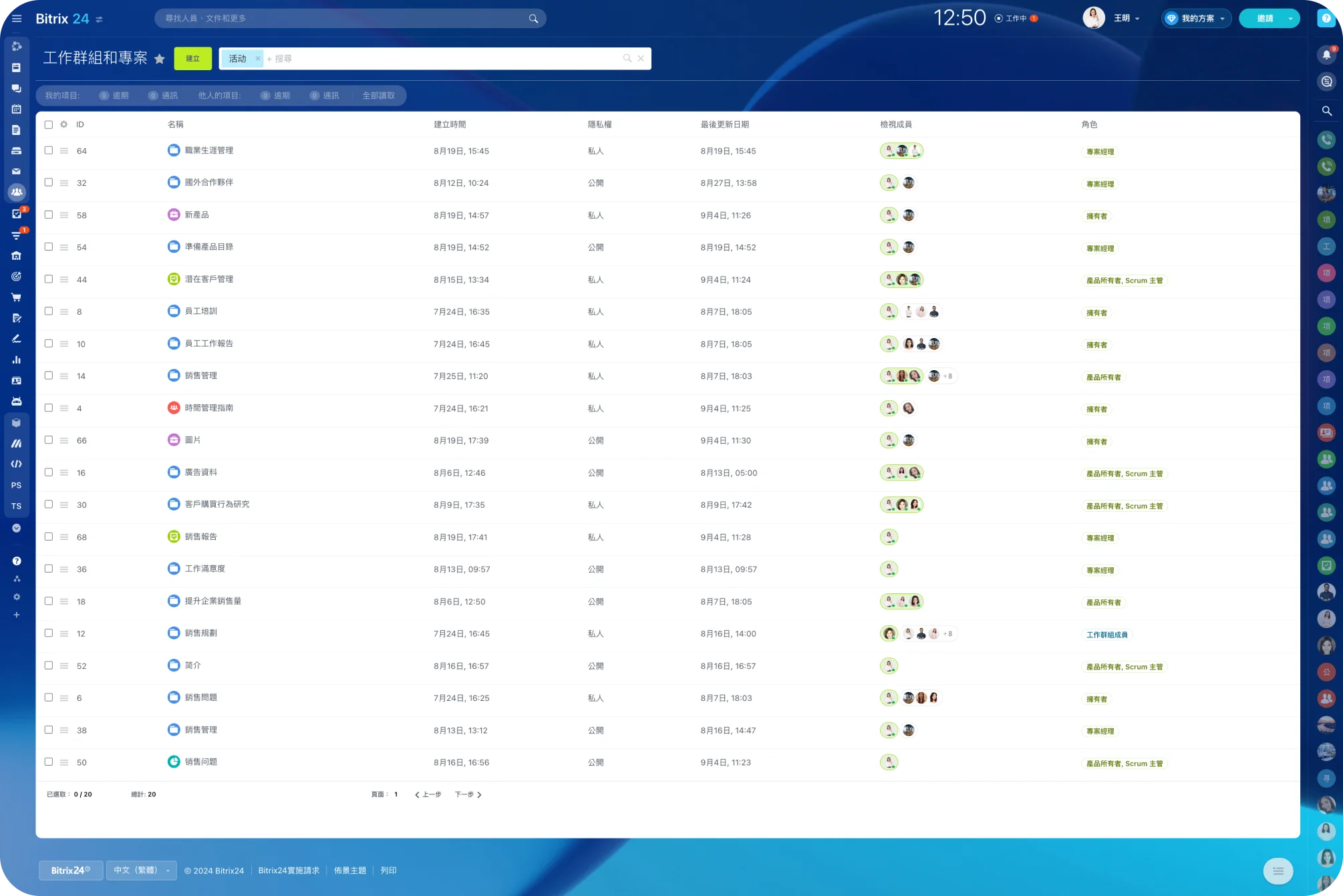This screenshot has height=896, width=1343.
Task: Click the help question mark icon top right
Action: [x=1326, y=19]
